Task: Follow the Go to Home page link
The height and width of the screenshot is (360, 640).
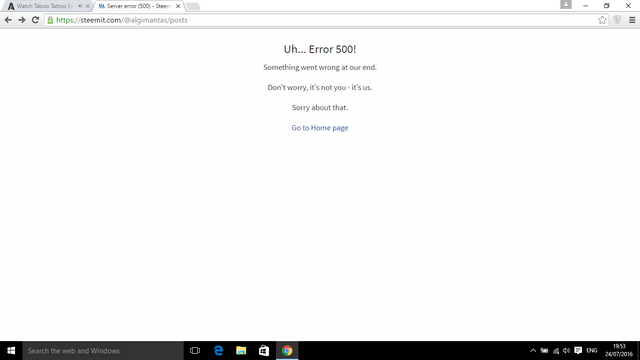Action: coord(320,128)
